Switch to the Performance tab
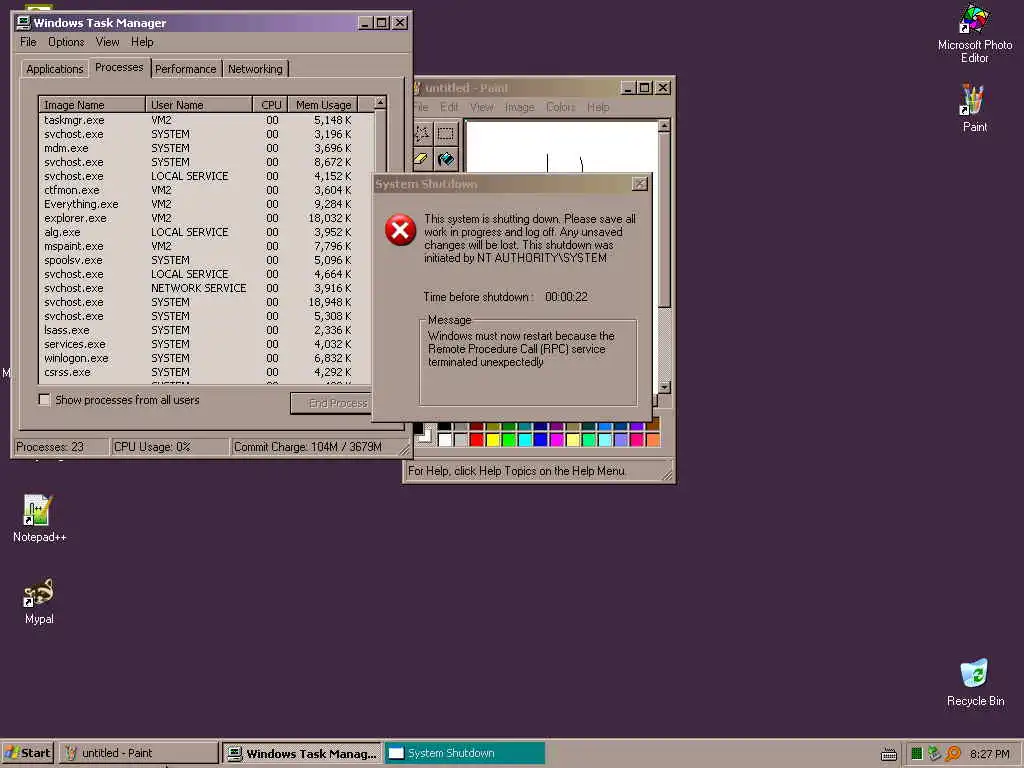The height and width of the screenshot is (768, 1024). (x=185, y=69)
